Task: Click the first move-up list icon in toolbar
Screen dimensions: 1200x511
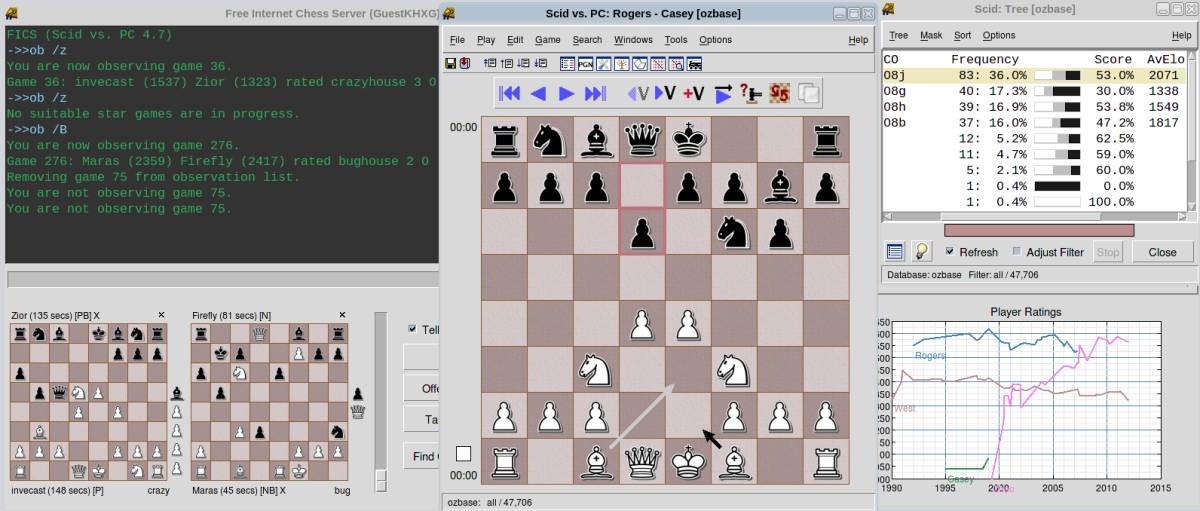Action: click(x=490, y=64)
